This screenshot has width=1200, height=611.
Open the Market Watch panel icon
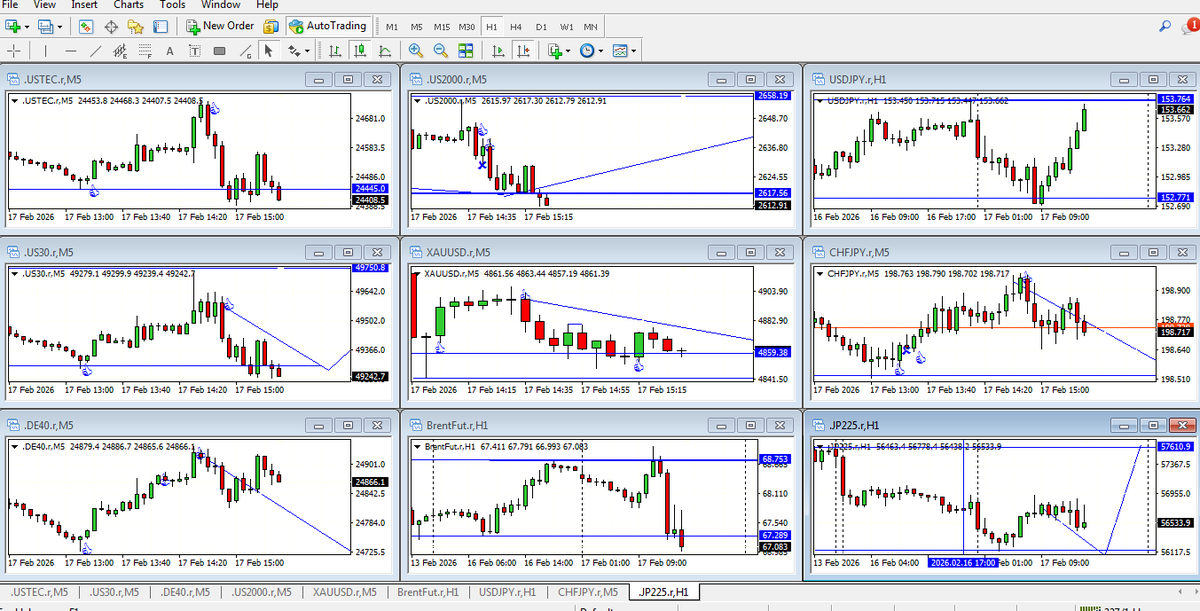(87, 26)
